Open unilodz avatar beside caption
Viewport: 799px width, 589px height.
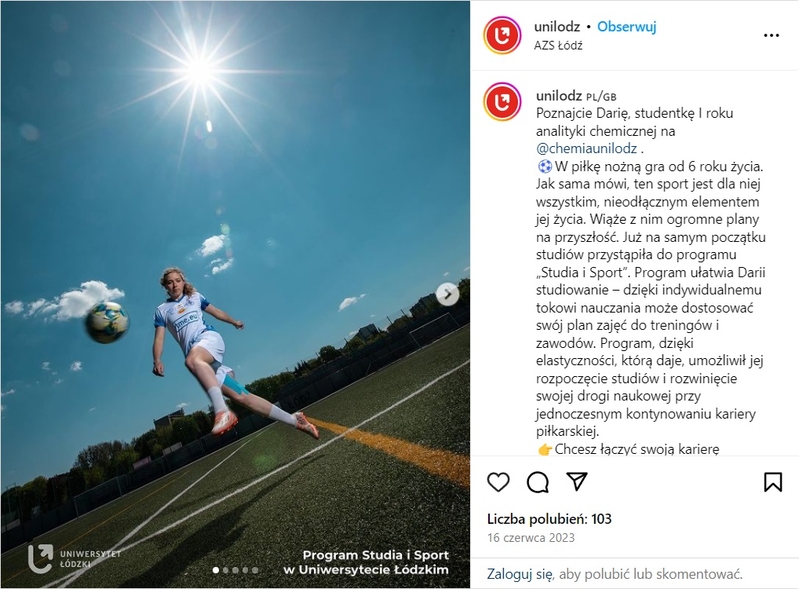coord(502,102)
